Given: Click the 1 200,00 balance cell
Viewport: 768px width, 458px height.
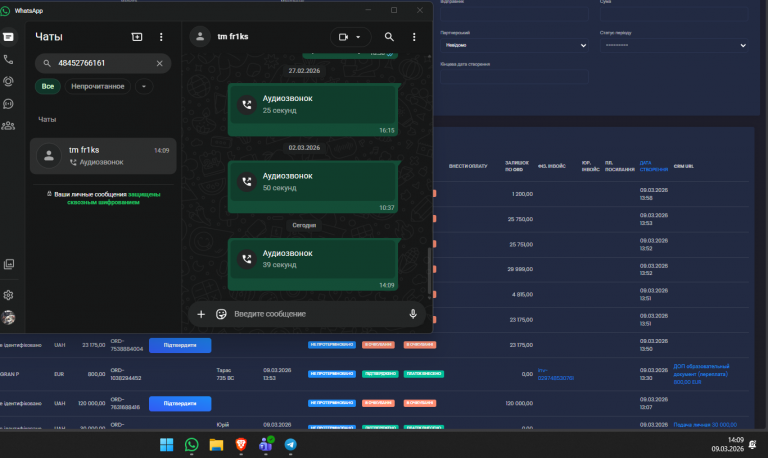Looking at the screenshot, I should click(x=522, y=194).
